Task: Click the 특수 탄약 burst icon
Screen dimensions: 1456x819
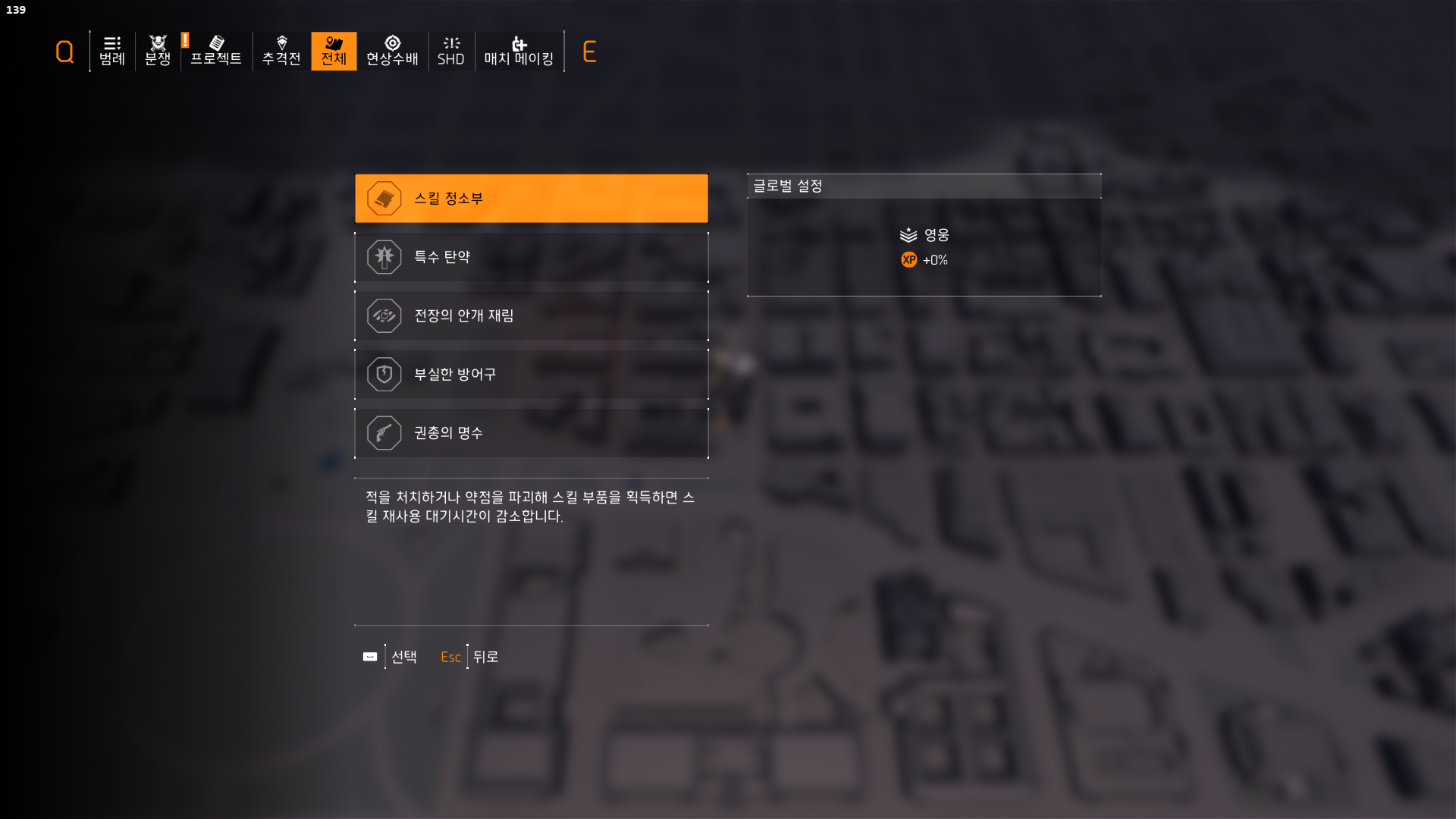Action: 384,257
